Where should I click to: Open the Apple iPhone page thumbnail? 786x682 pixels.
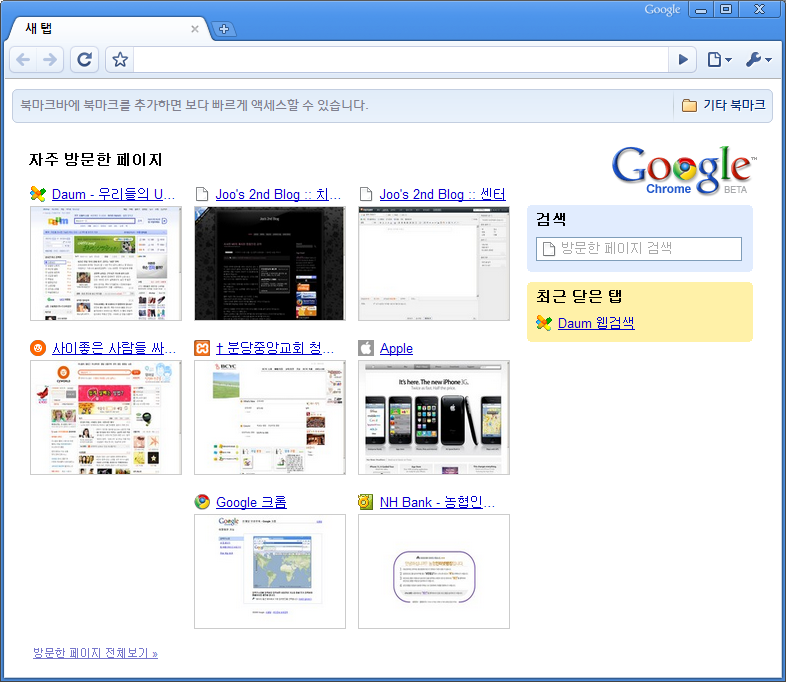(434, 417)
